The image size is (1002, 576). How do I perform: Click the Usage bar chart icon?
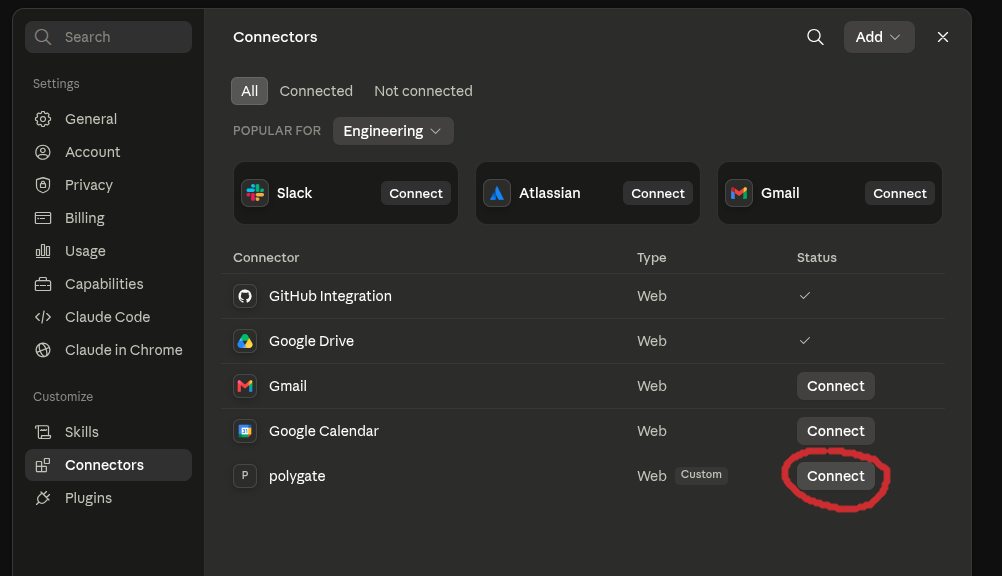pos(43,251)
